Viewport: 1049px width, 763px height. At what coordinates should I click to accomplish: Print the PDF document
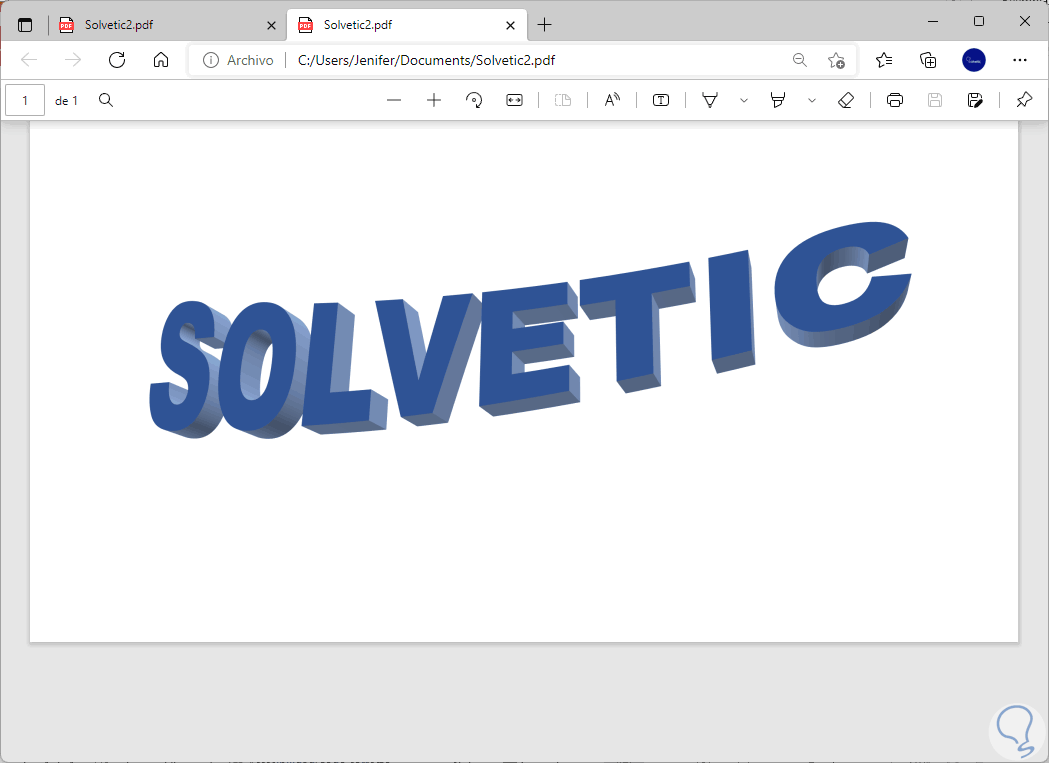[894, 100]
